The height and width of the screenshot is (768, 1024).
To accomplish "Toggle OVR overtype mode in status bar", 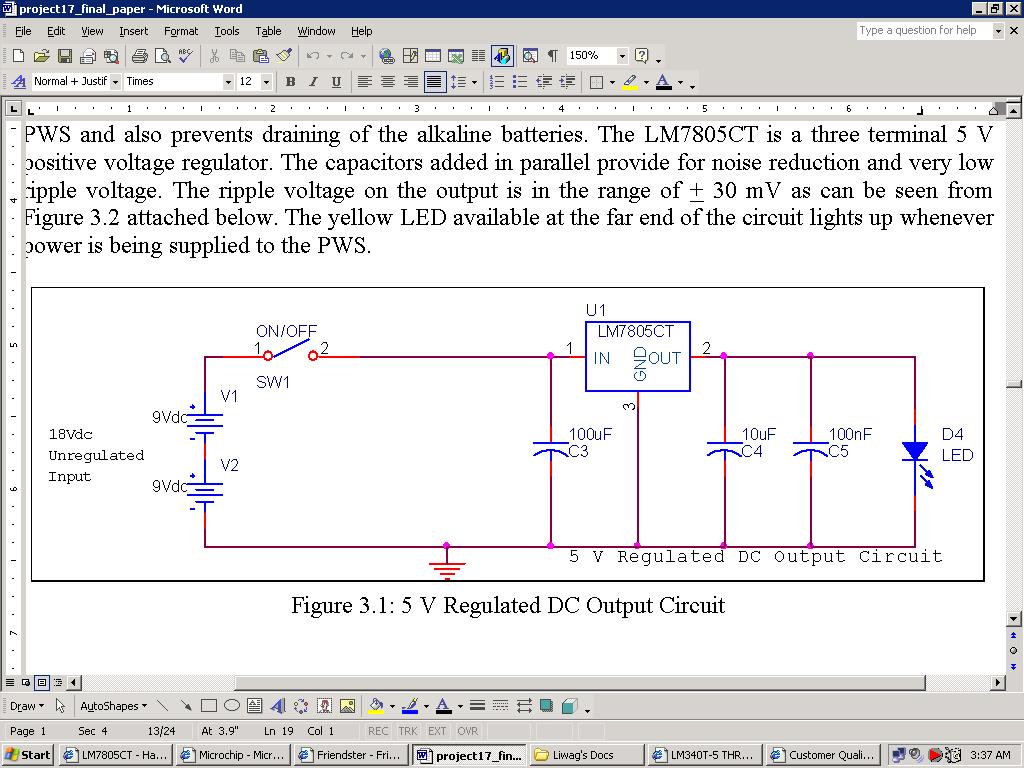I will coord(468,731).
